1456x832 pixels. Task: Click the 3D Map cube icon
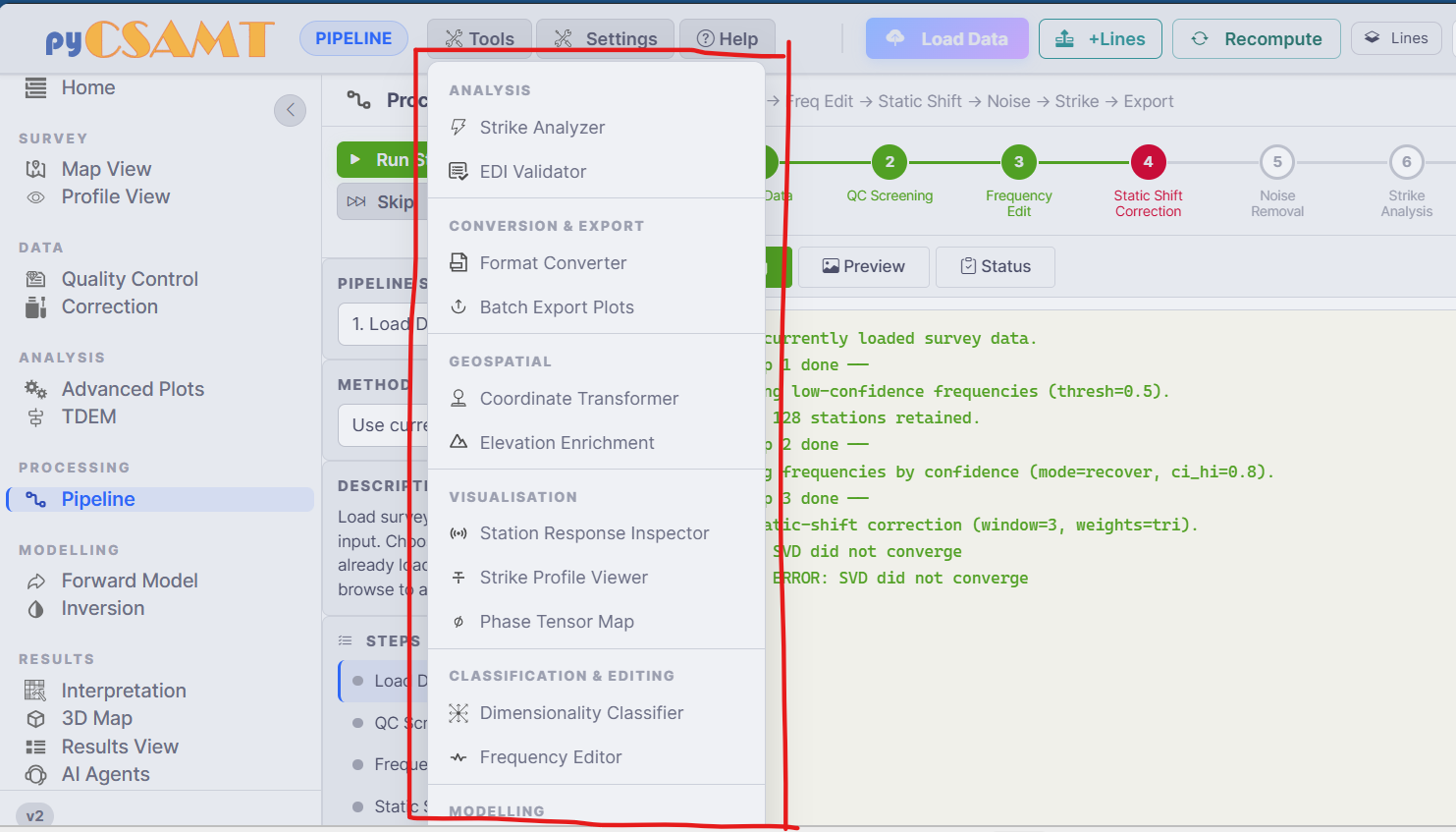(35, 718)
